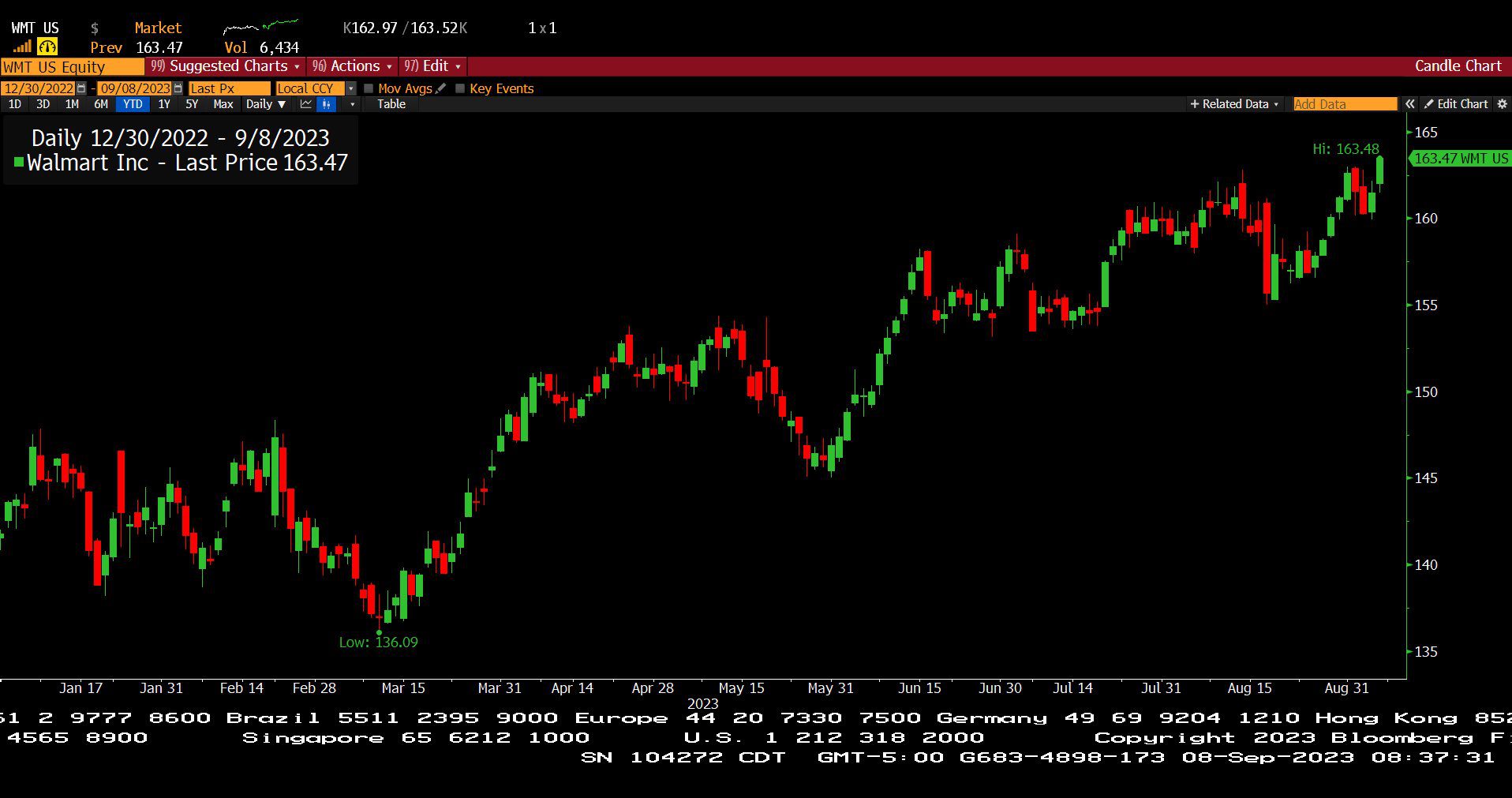Change the Daily periodicity dropdown
This screenshot has width=1512, height=798.
pyautogui.click(x=265, y=104)
